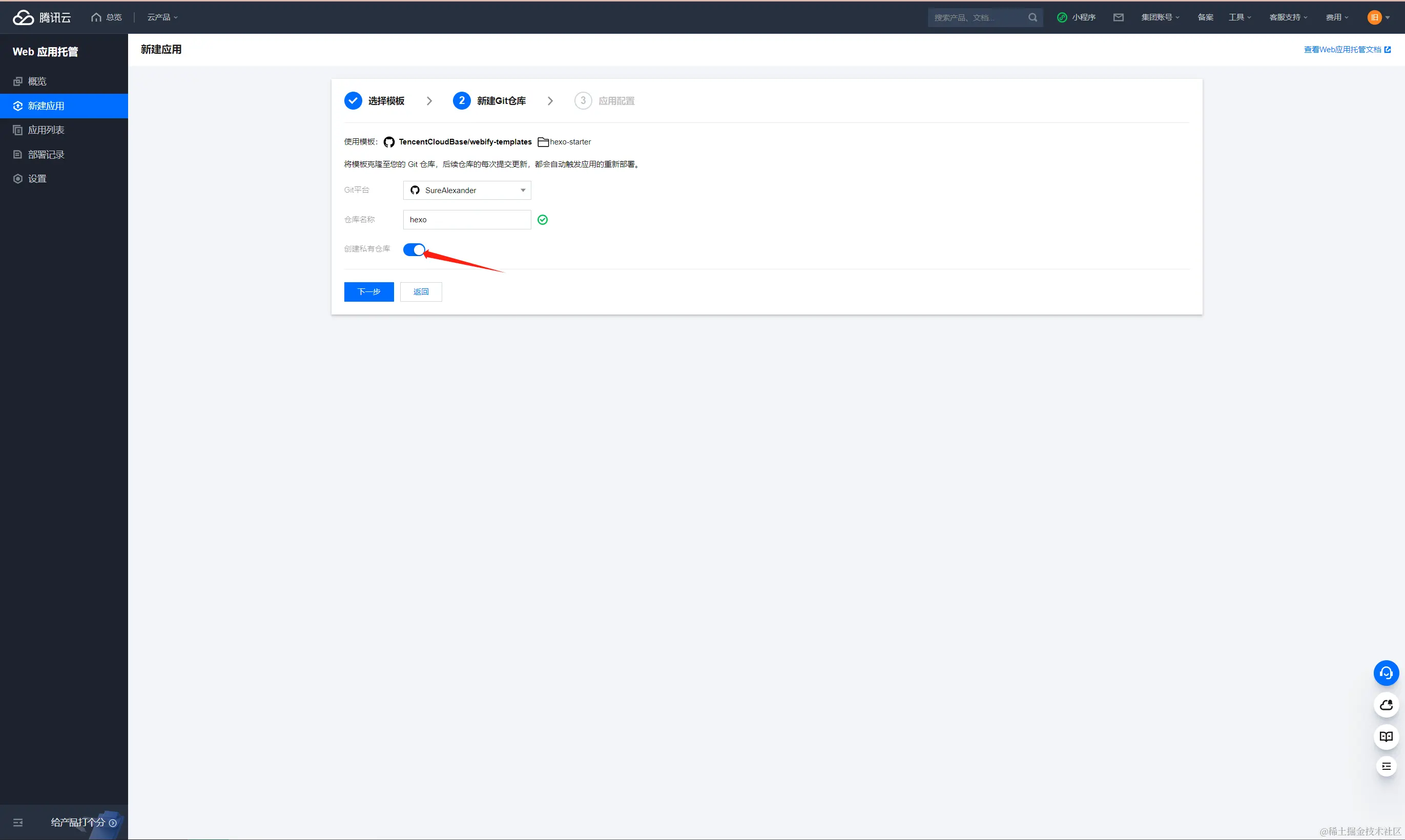Image resolution: width=1405 pixels, height=840 pixels.
Task: Collapse the sidebar with the bottom-left icon
Action: click(x=18, y=823)
